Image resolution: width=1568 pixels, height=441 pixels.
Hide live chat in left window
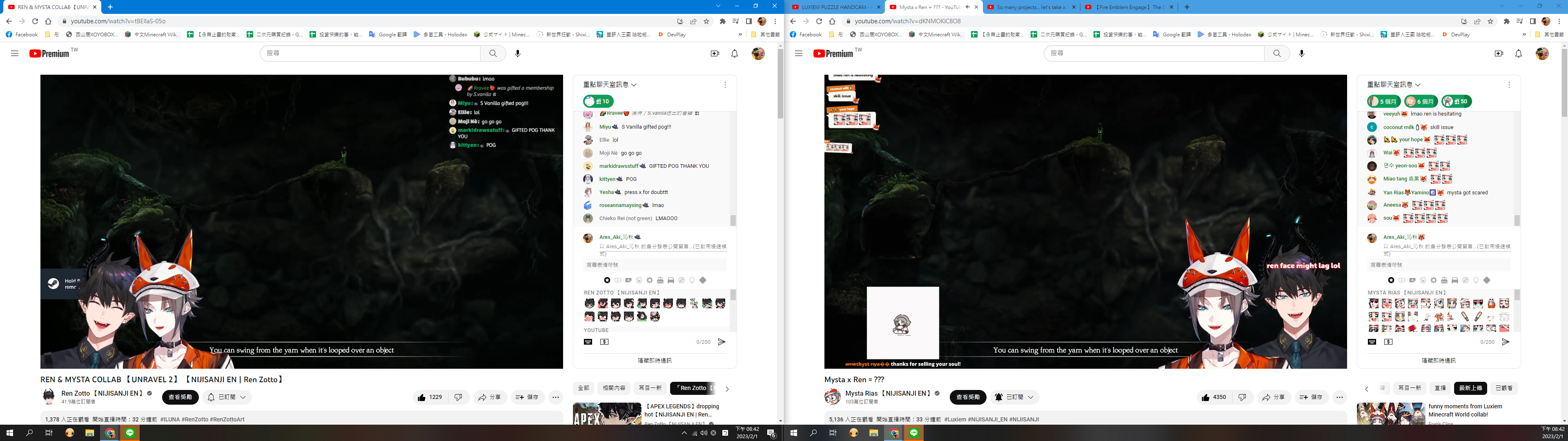coord(654,361)
